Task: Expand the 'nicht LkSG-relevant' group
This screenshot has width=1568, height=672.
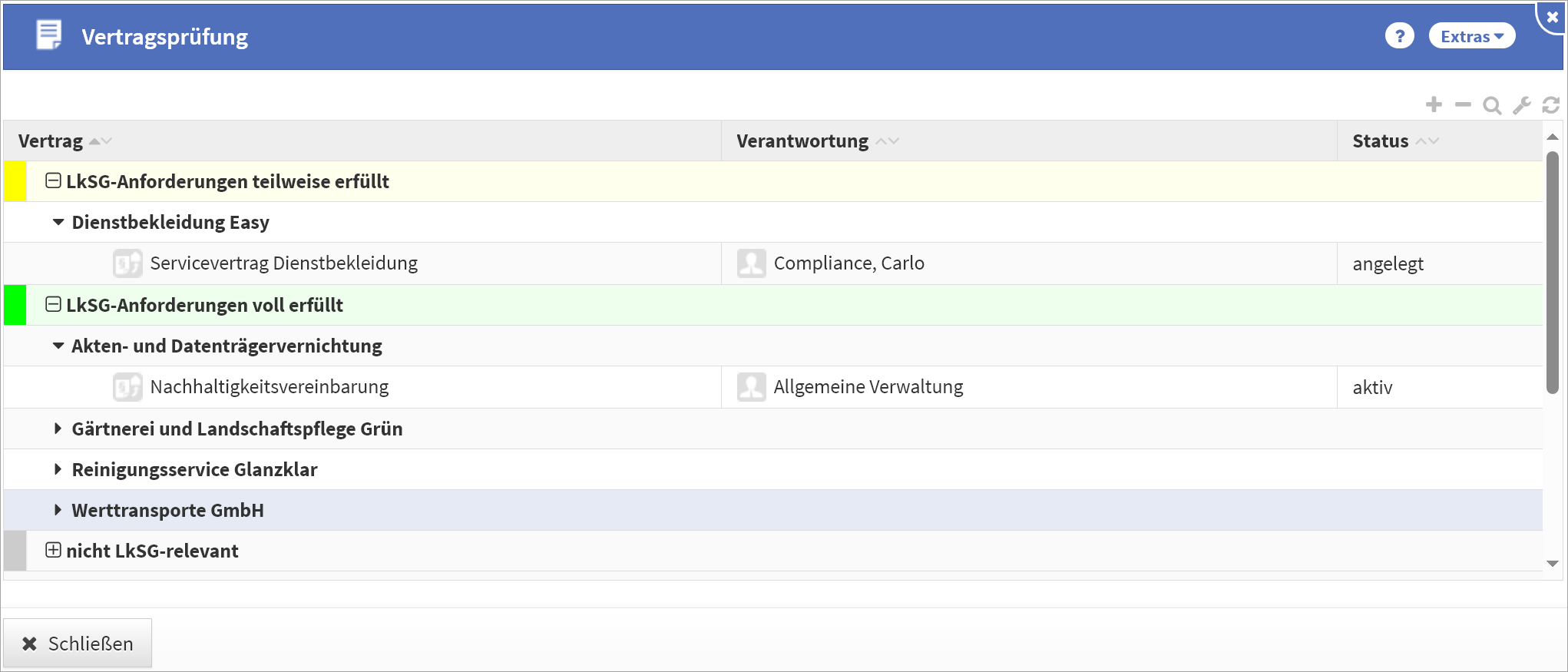Action: coord(53,551)
